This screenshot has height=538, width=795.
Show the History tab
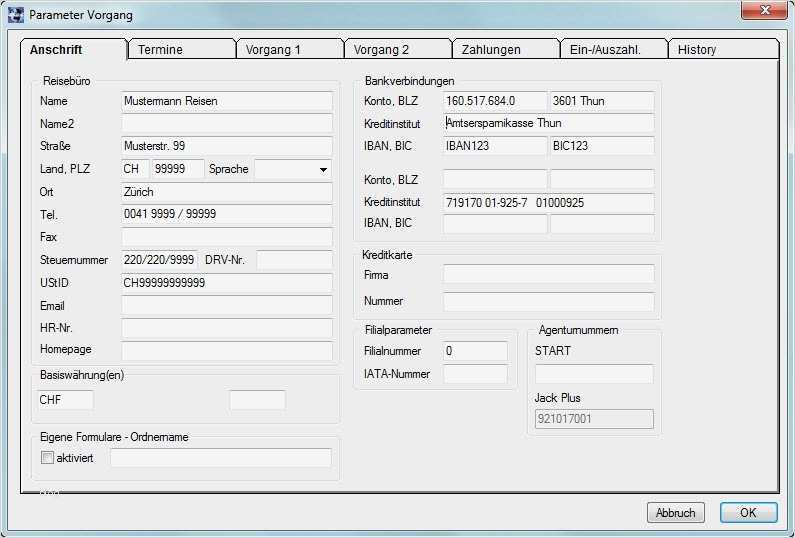(x=724, y=50)
